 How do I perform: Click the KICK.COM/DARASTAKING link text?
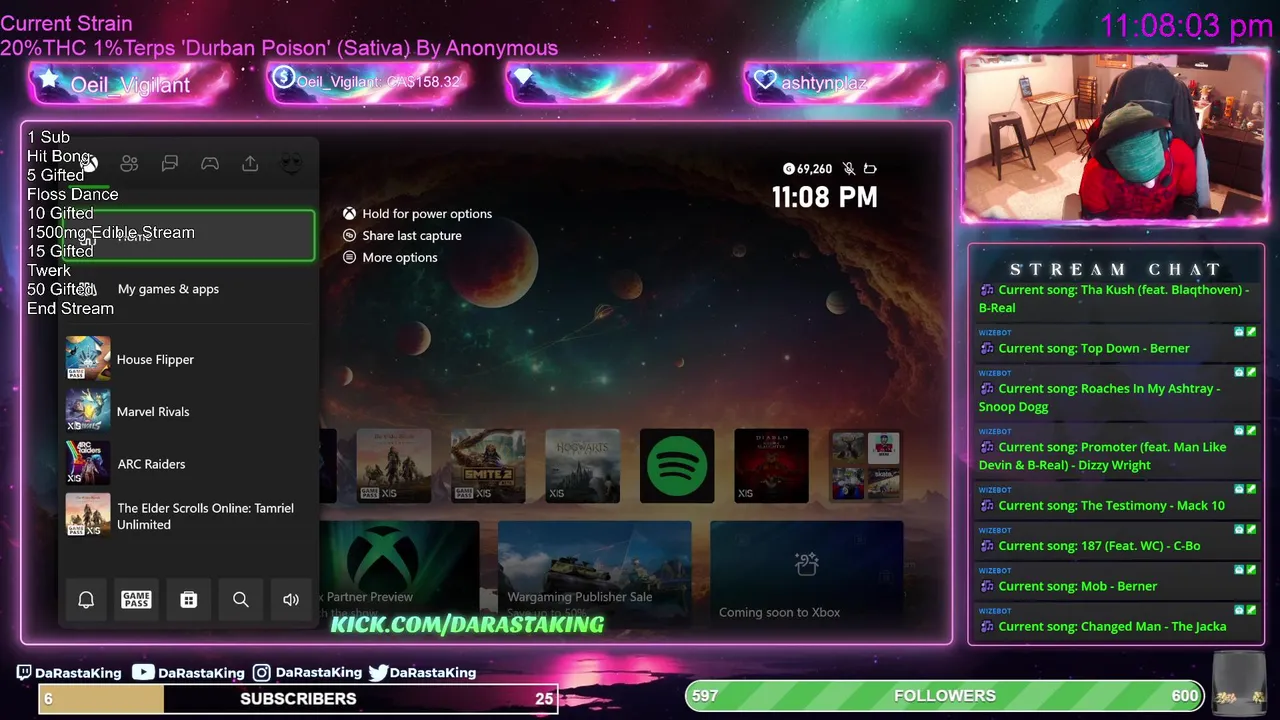click(x=467, y=624)
